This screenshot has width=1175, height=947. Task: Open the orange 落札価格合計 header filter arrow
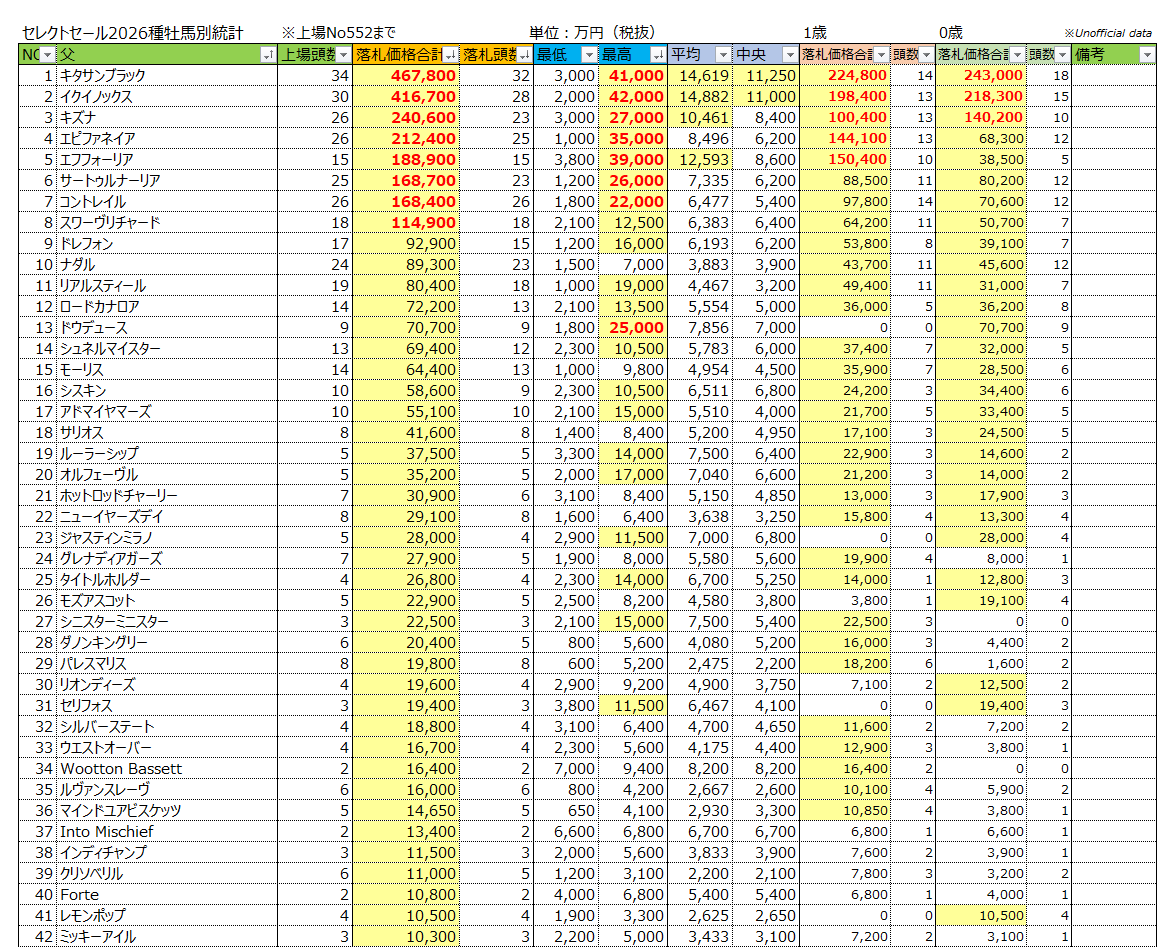tap(450, 55)
